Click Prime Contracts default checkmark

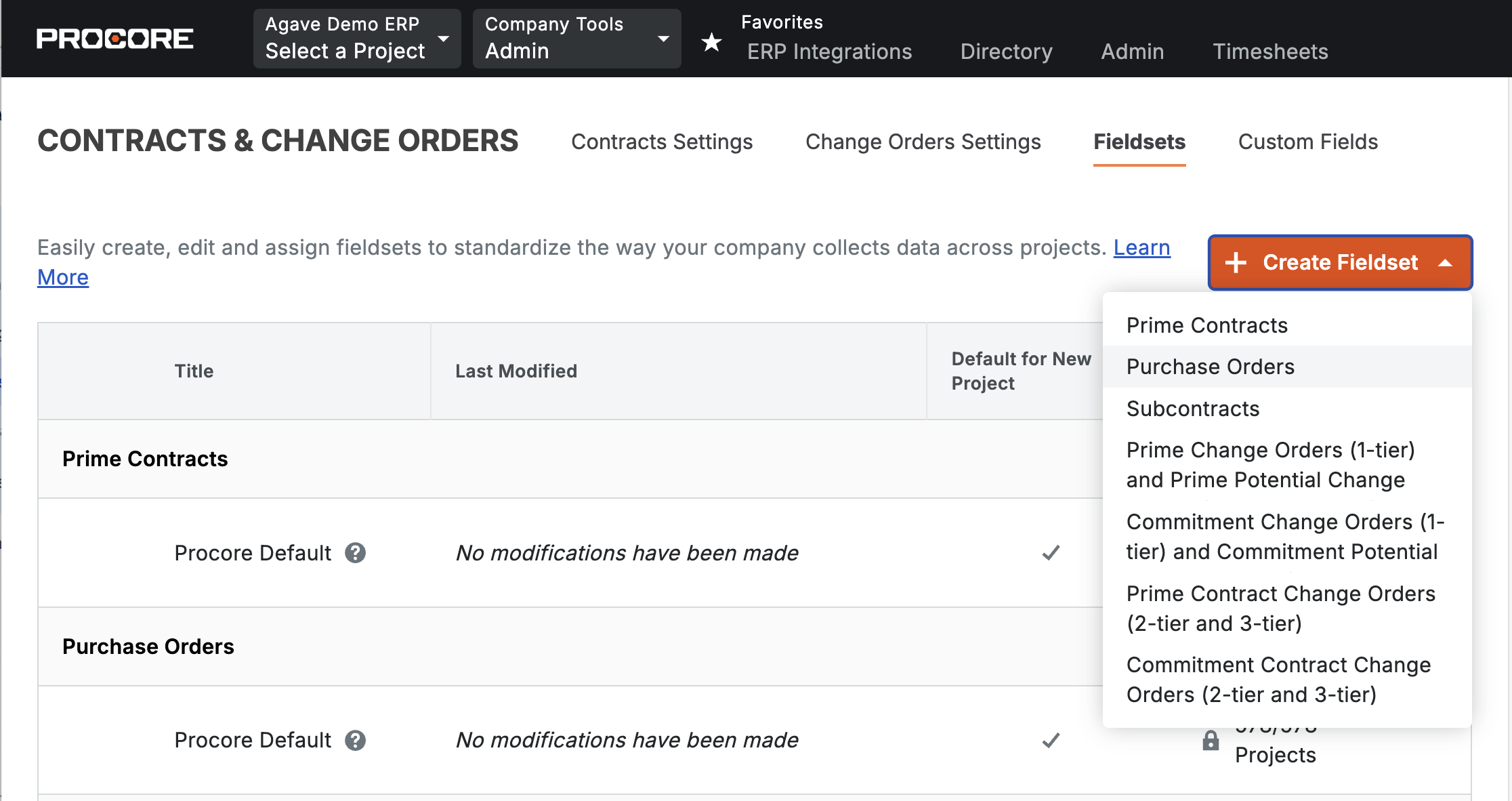(x=1051, y=553)
